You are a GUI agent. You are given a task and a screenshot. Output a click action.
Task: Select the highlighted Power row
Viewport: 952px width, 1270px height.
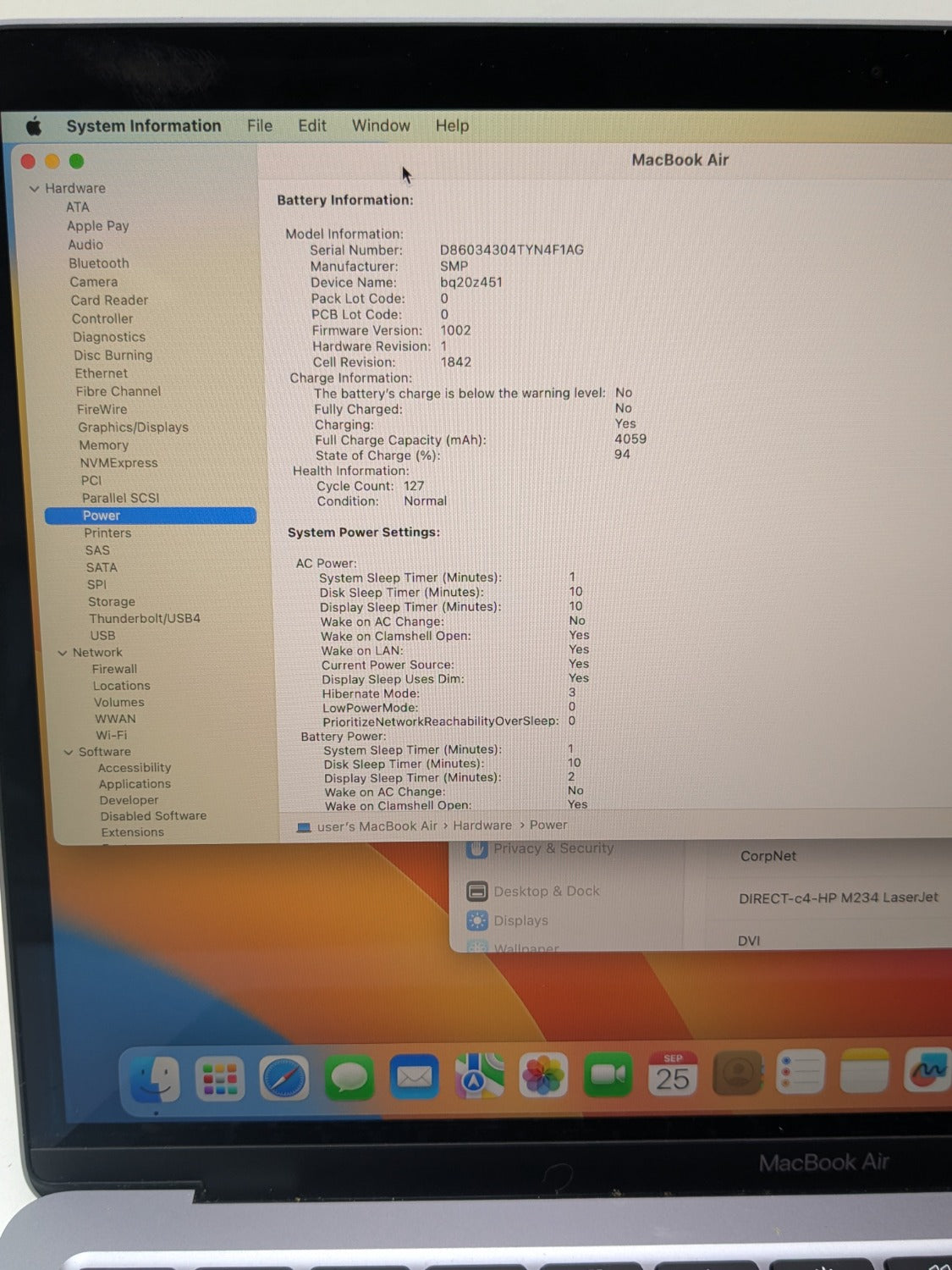coord(151,516)
